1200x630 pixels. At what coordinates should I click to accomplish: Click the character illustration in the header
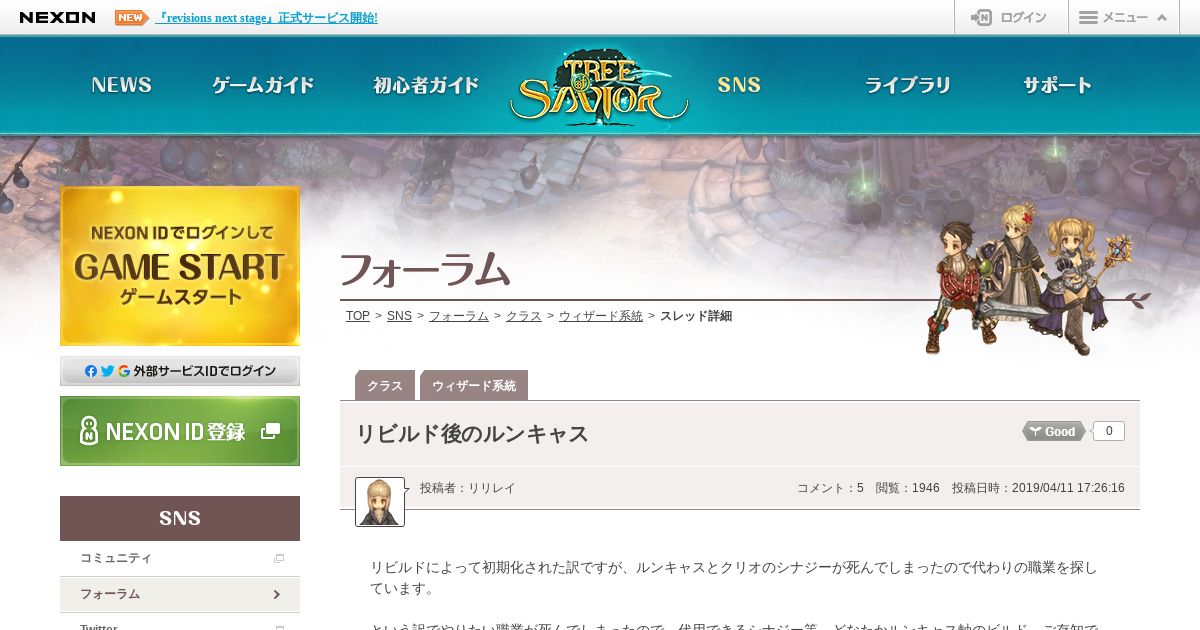(1028, 276)
